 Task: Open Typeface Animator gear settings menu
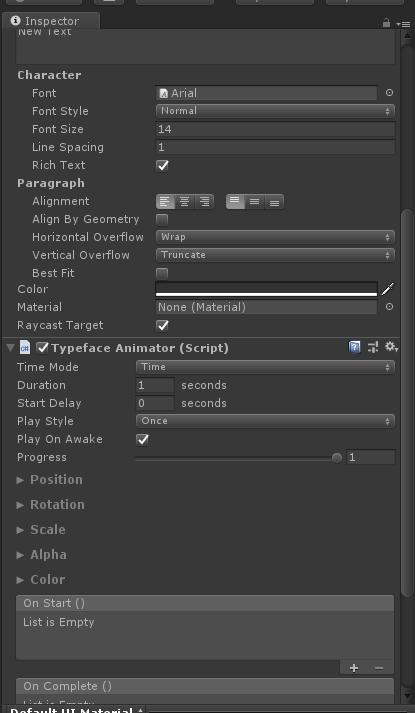click(x=391, y=347)
